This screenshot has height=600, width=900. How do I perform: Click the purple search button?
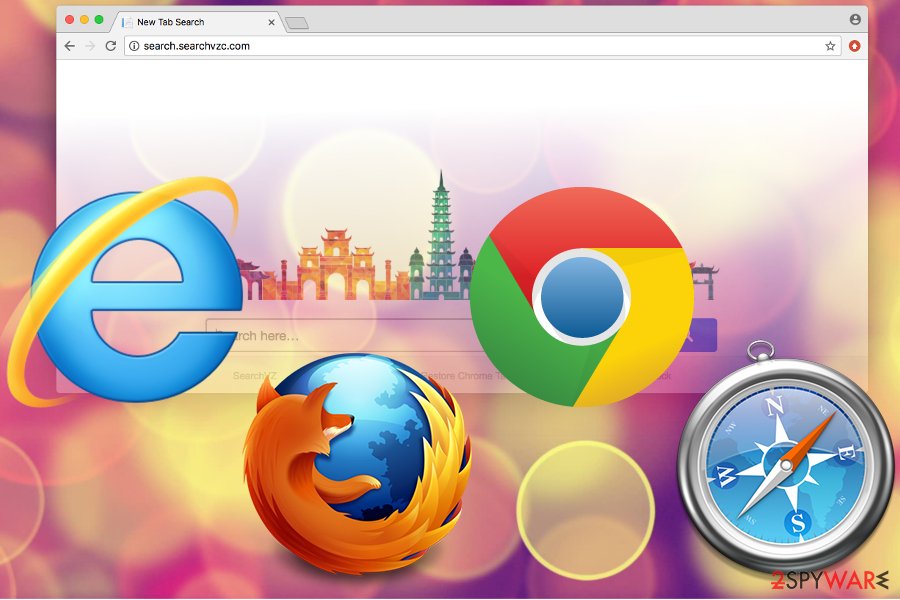[x=699, y=335]
